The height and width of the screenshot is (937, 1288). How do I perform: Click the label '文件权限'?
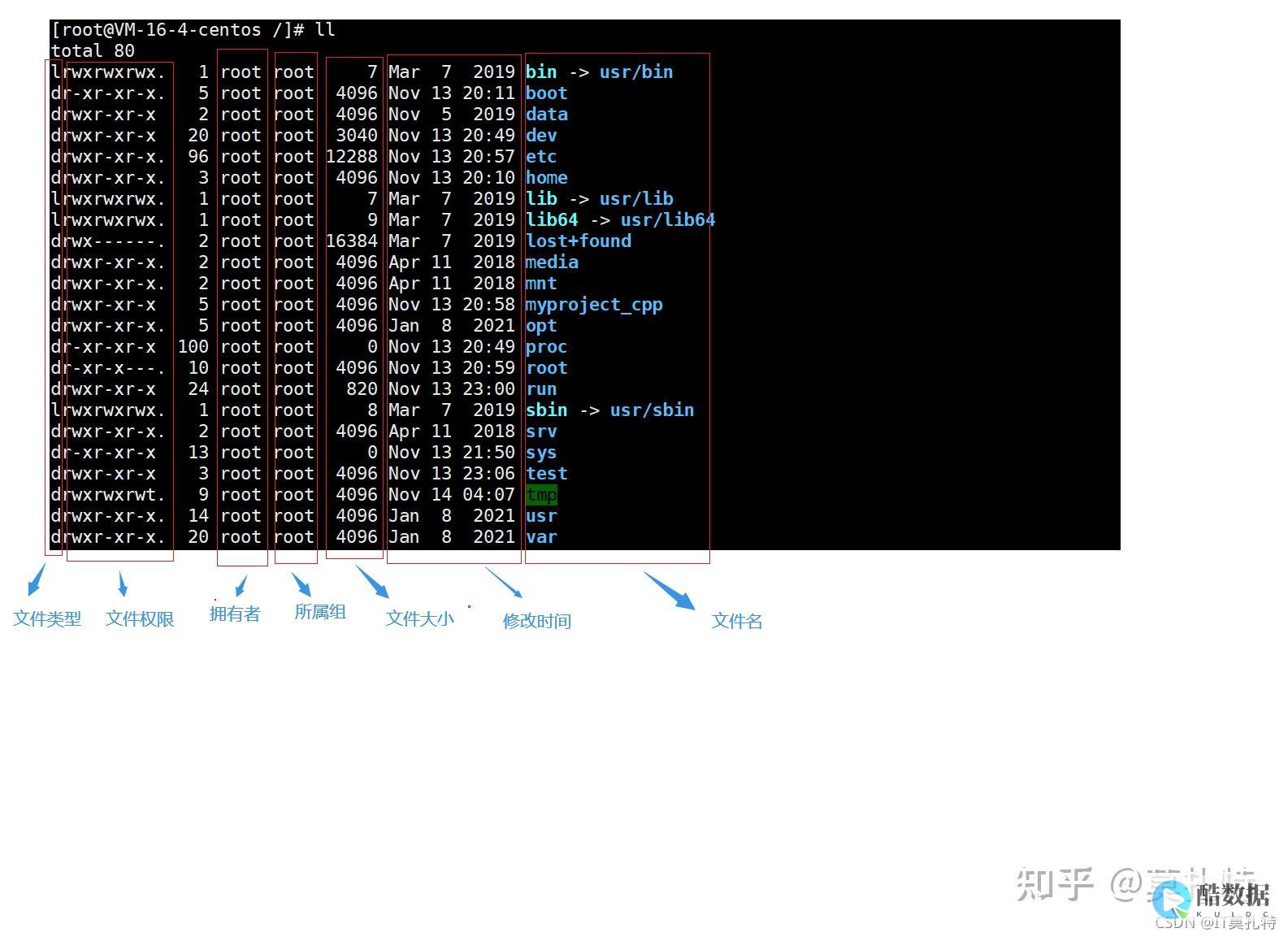coord(140,619)
